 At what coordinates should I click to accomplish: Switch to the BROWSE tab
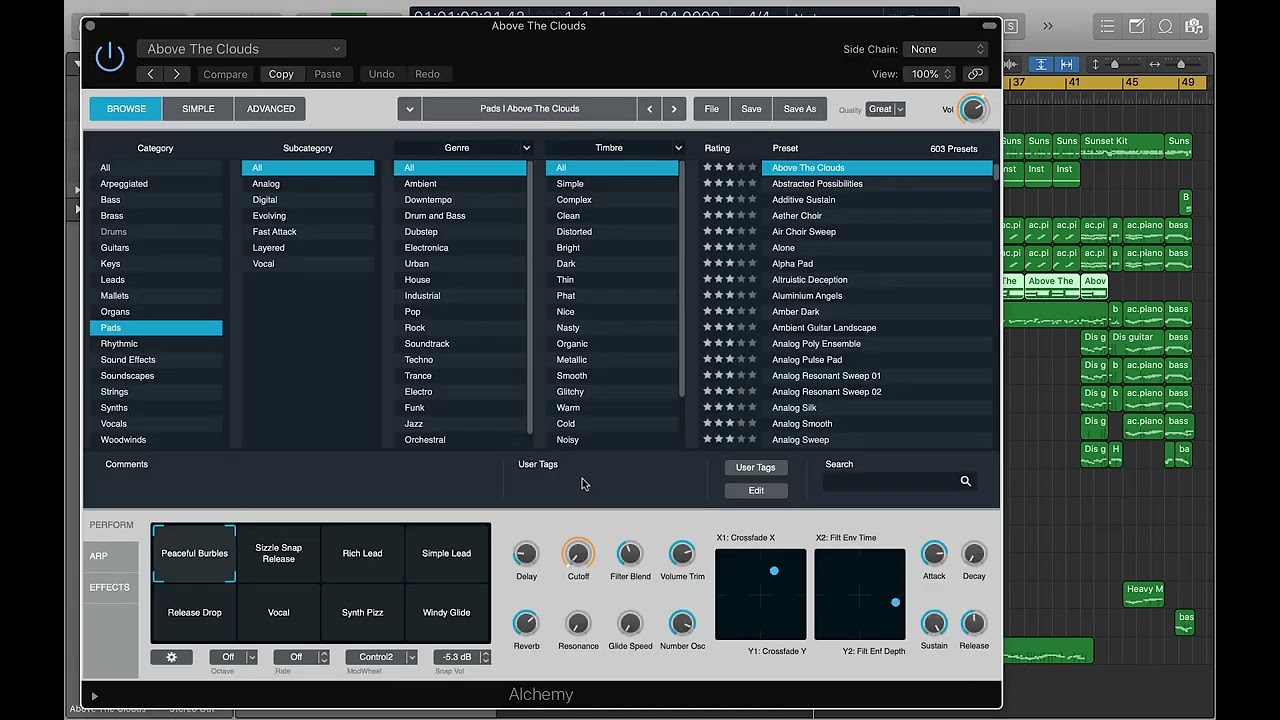click(126, 109)
